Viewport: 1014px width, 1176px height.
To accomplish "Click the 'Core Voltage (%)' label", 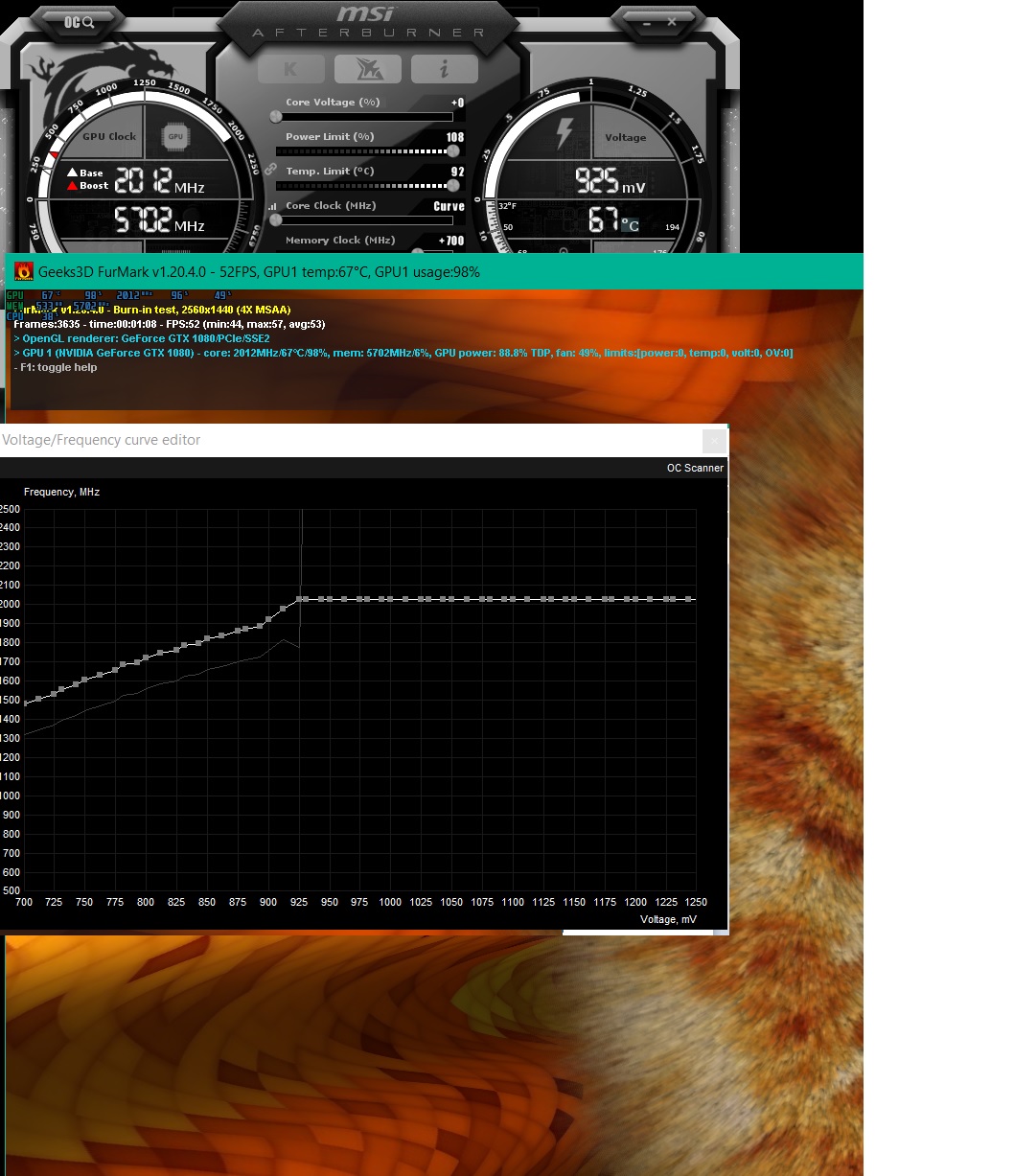I will point(334,103).
